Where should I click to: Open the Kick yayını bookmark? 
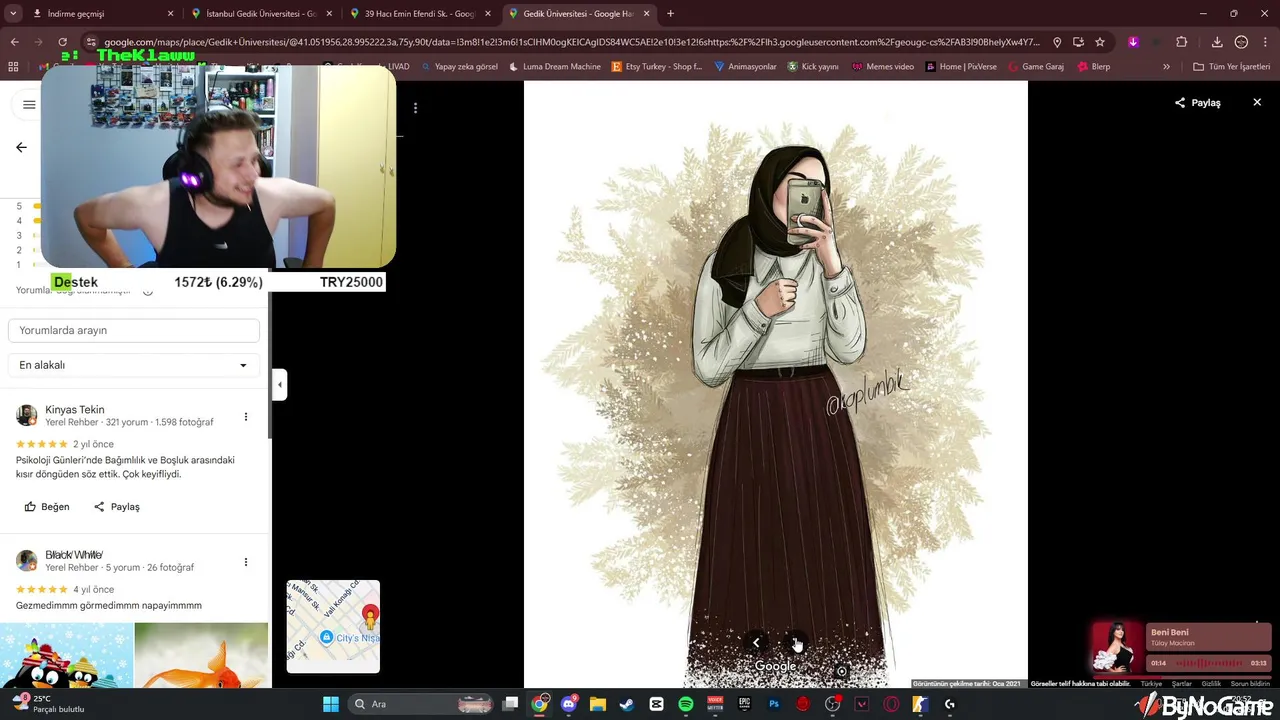pyautogui.click(x=813, y=66)
